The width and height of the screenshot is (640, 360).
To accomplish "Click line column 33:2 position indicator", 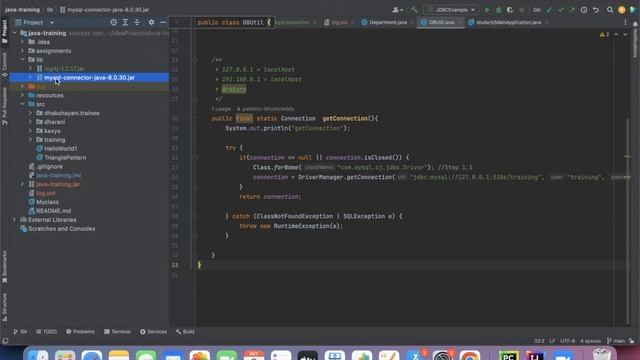I will 539,341.
